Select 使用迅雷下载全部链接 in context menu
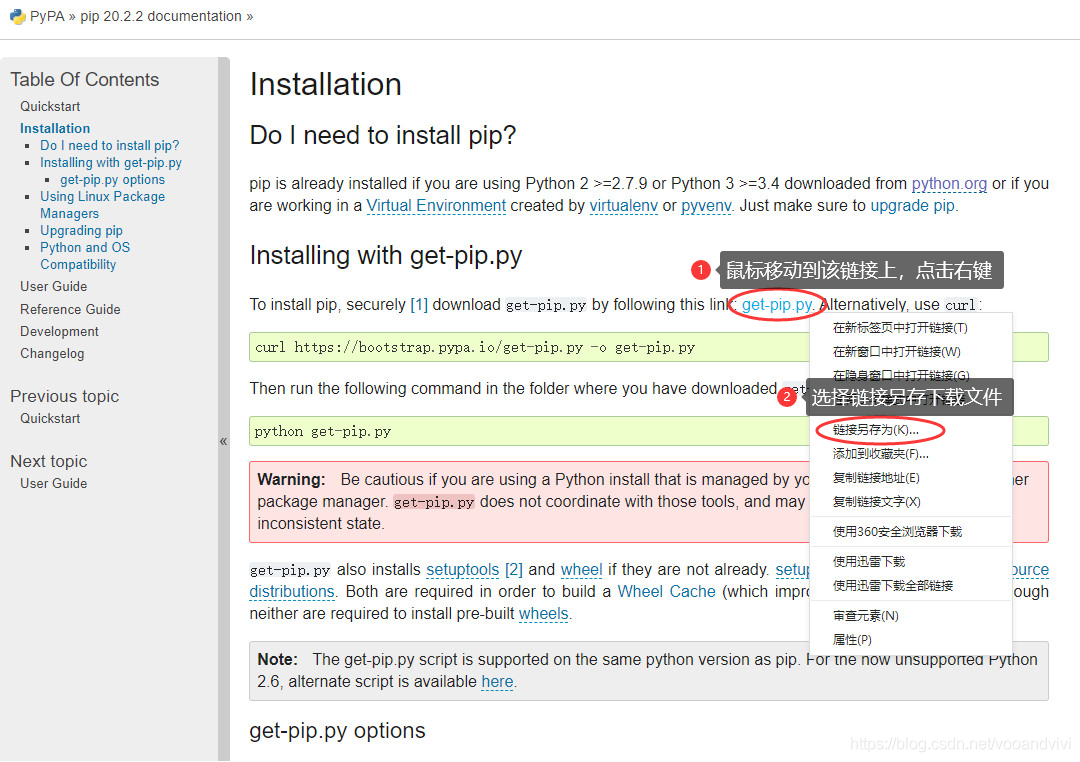 [893, 586]
